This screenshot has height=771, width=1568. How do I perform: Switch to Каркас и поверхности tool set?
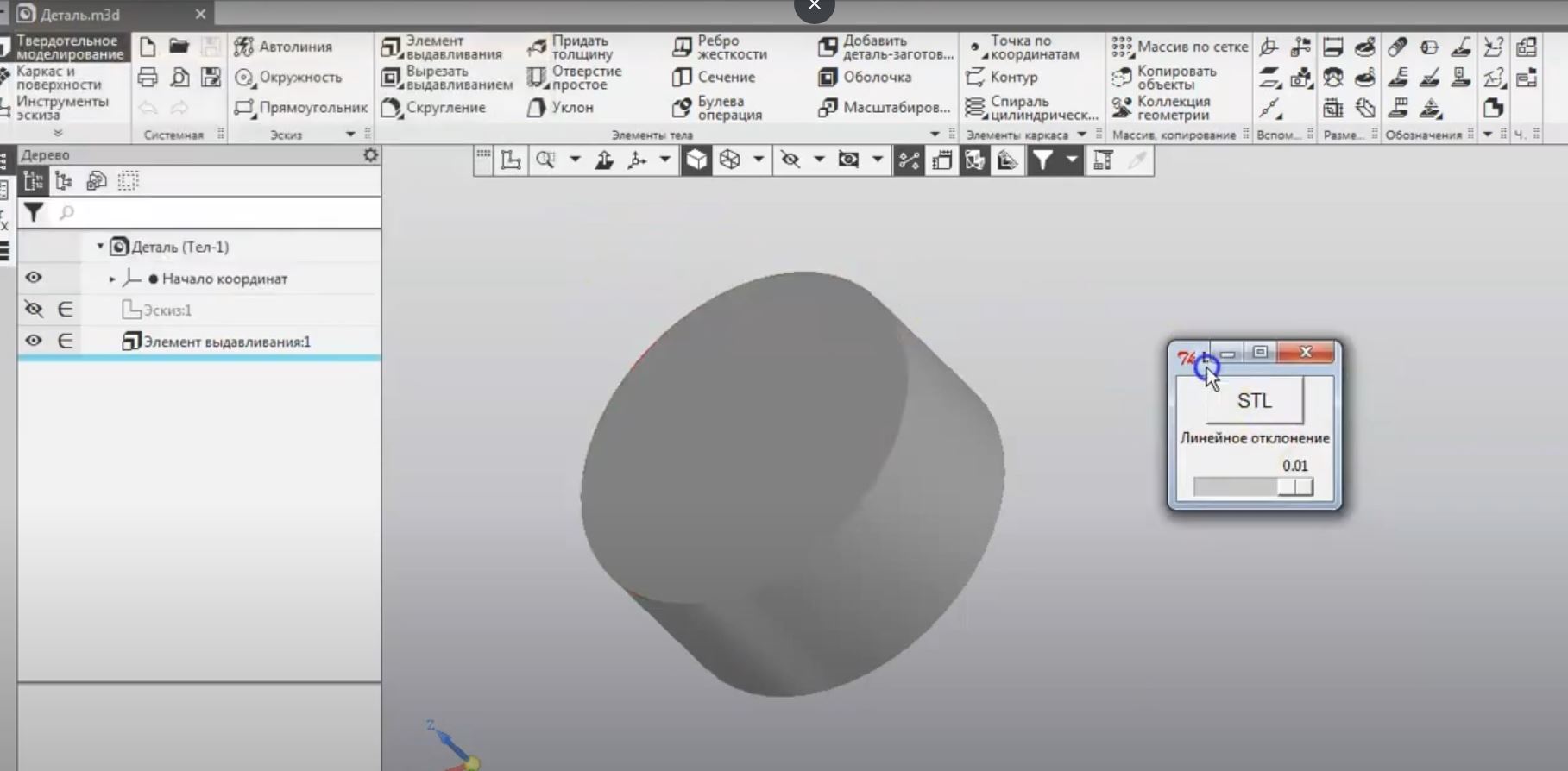pos(59,78)
